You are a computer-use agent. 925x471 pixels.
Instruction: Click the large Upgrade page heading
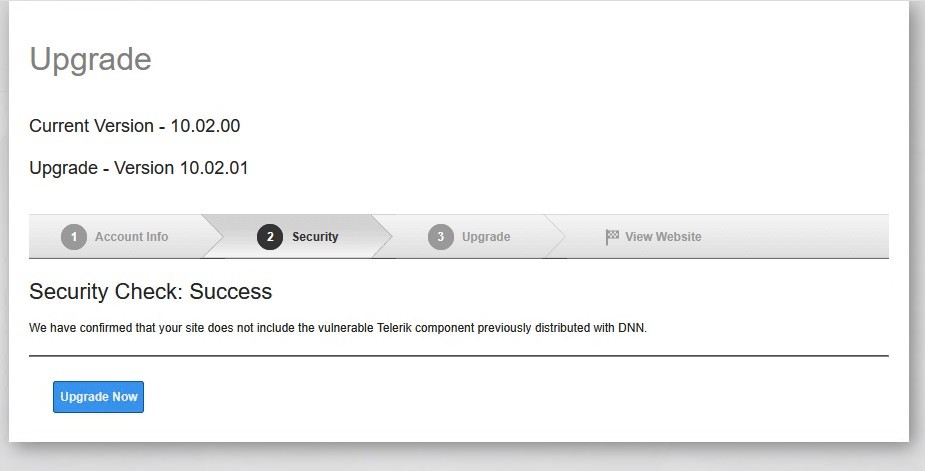[90, 59]
